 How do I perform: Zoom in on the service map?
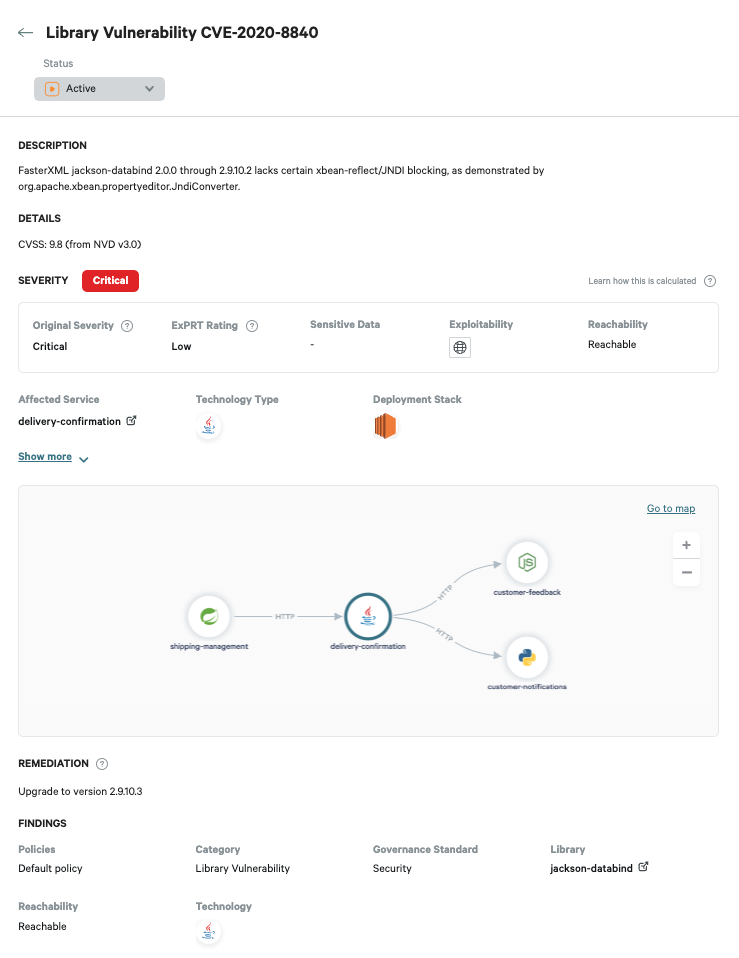click(686, 545)
